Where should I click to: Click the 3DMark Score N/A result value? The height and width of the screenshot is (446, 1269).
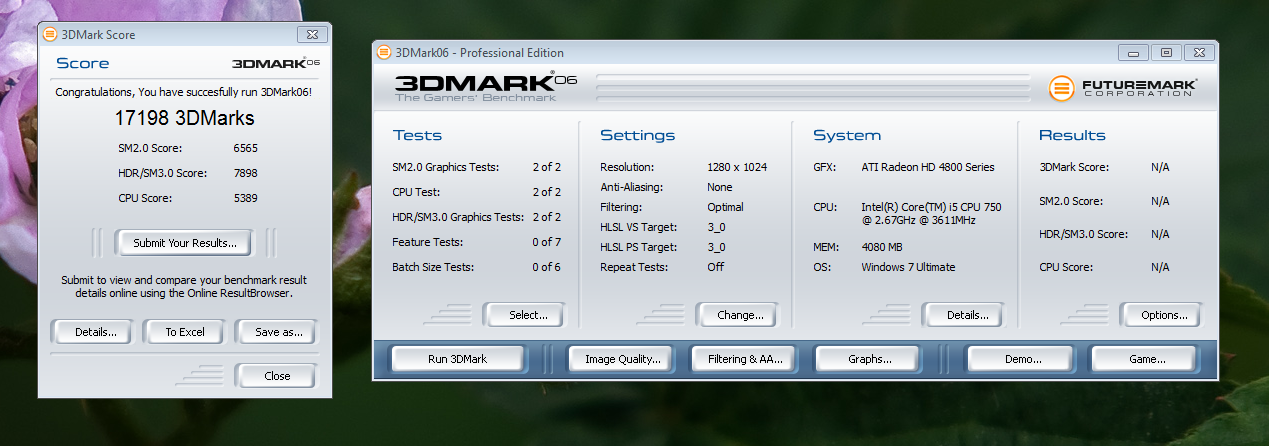coord(1160,167)
